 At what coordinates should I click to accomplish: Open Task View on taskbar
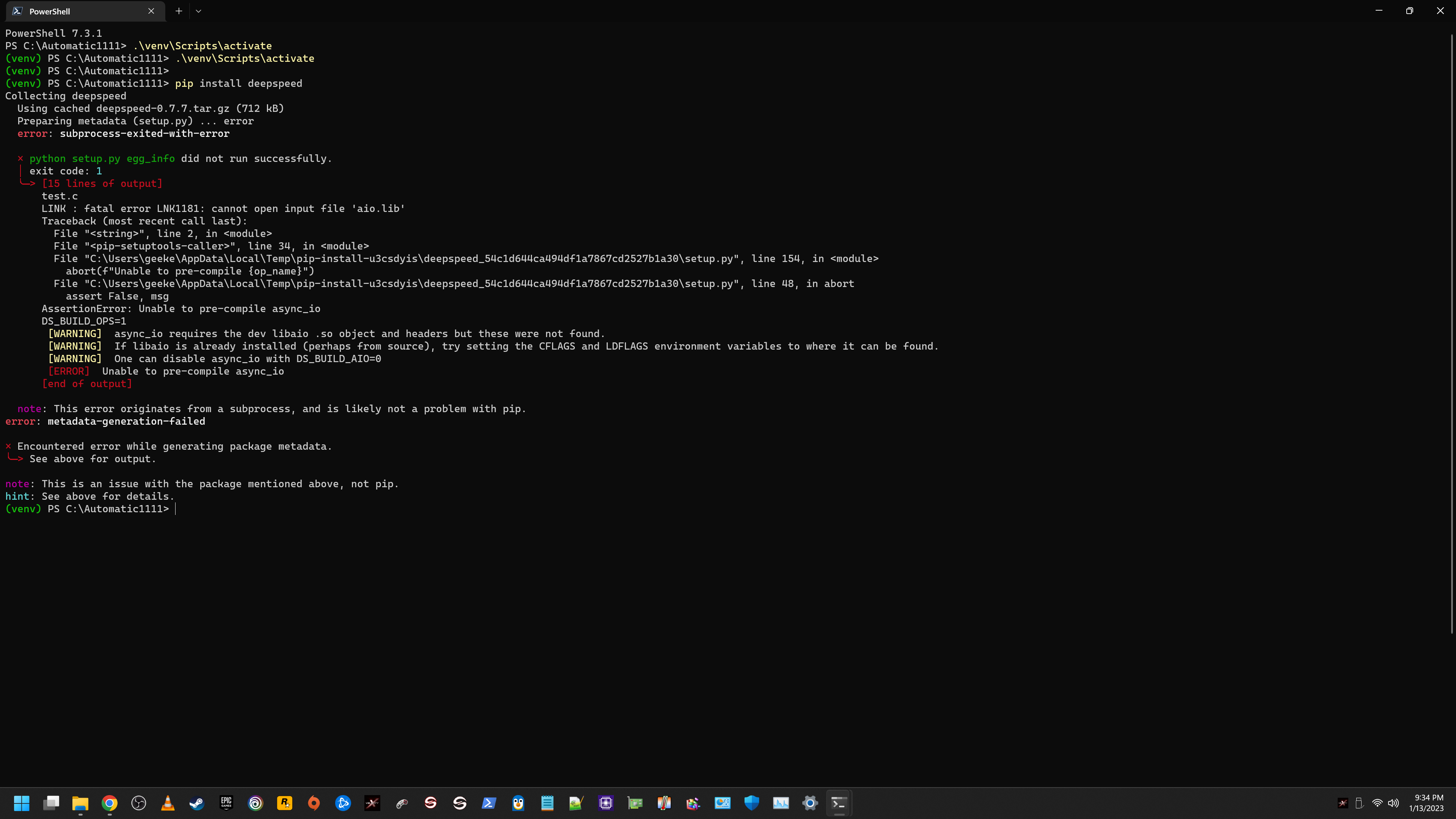pos(51,803)
